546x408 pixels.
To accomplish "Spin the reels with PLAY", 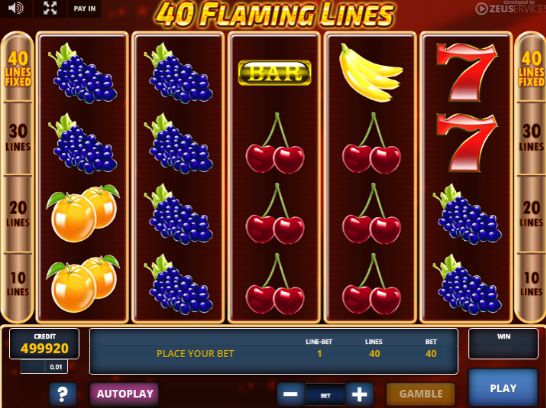I will (503, 388).
